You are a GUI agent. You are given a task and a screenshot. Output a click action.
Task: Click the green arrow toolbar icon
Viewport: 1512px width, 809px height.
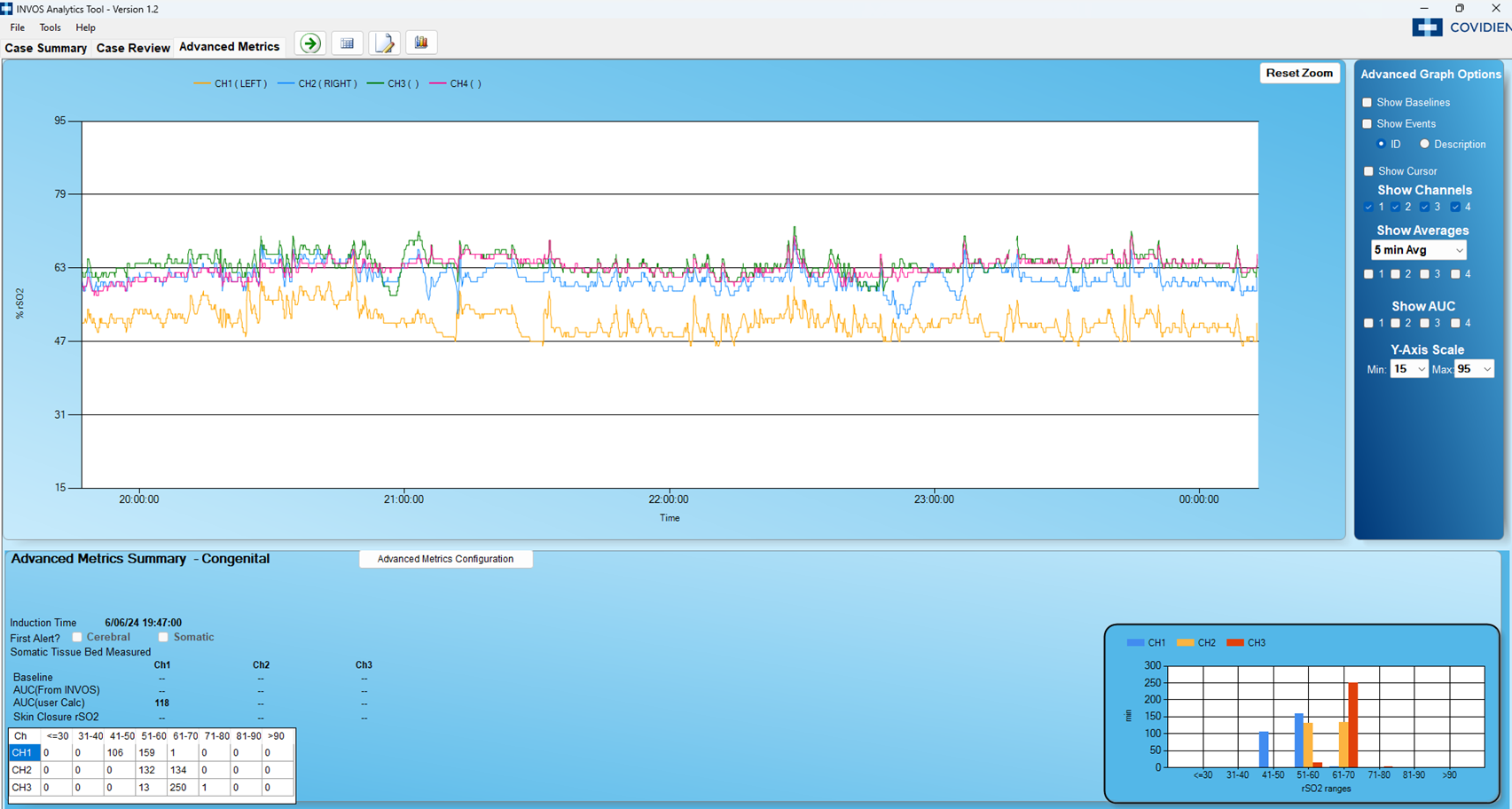(x=310, y=43)
